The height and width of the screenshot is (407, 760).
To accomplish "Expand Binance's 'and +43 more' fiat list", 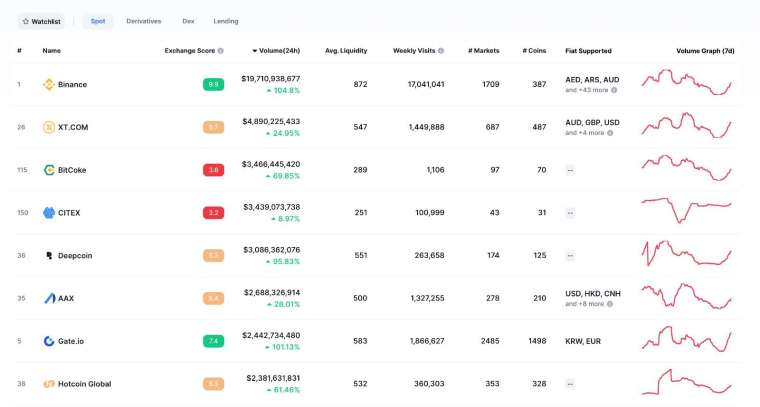I will (590, 90).
